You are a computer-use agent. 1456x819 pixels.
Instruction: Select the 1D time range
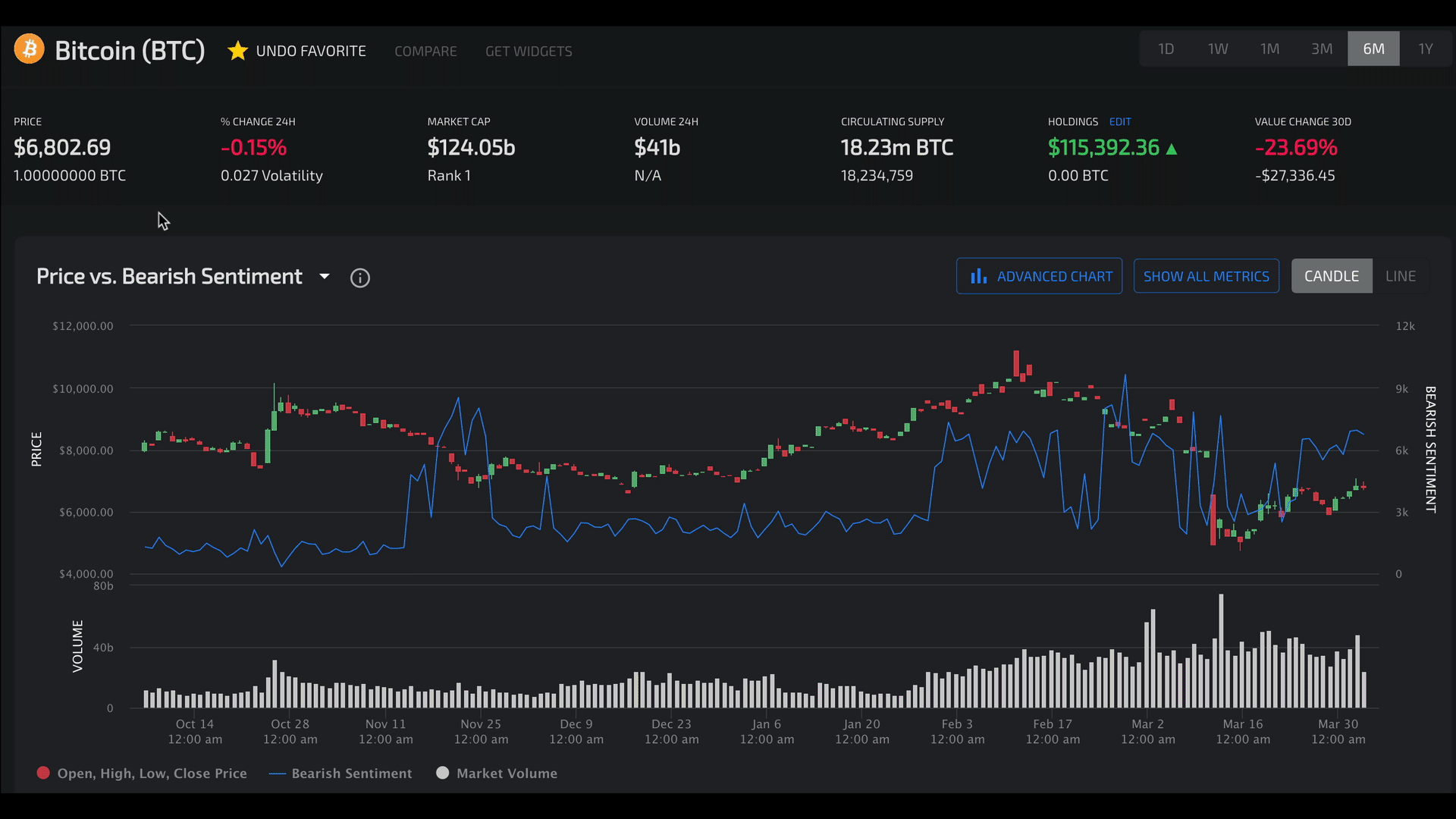point(1166,49)
